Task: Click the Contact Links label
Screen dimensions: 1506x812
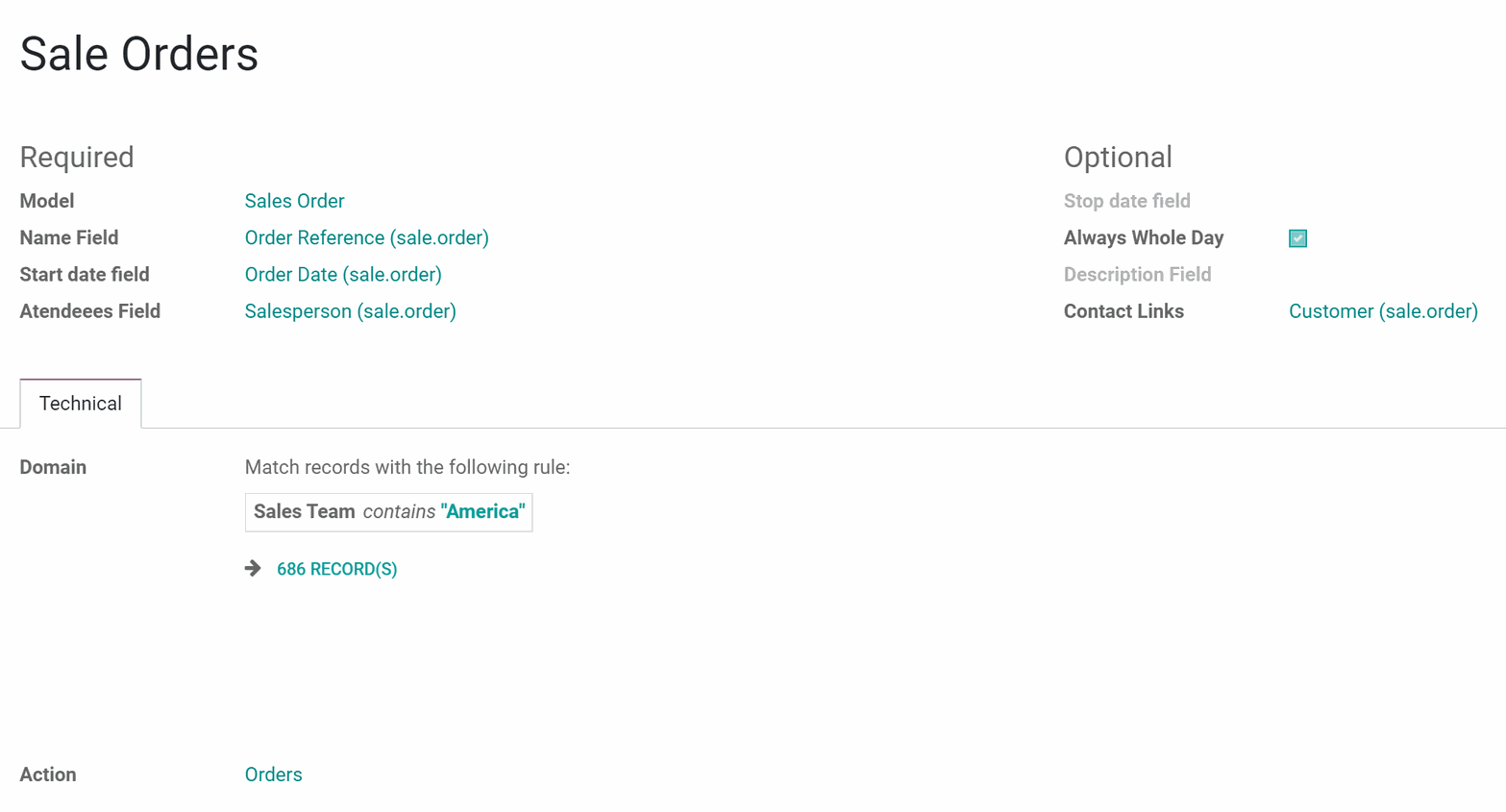Action: coord(1123,311)
